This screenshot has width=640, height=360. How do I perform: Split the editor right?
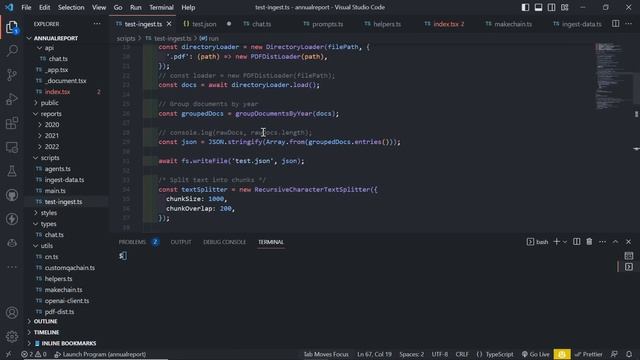pos(616,24)
